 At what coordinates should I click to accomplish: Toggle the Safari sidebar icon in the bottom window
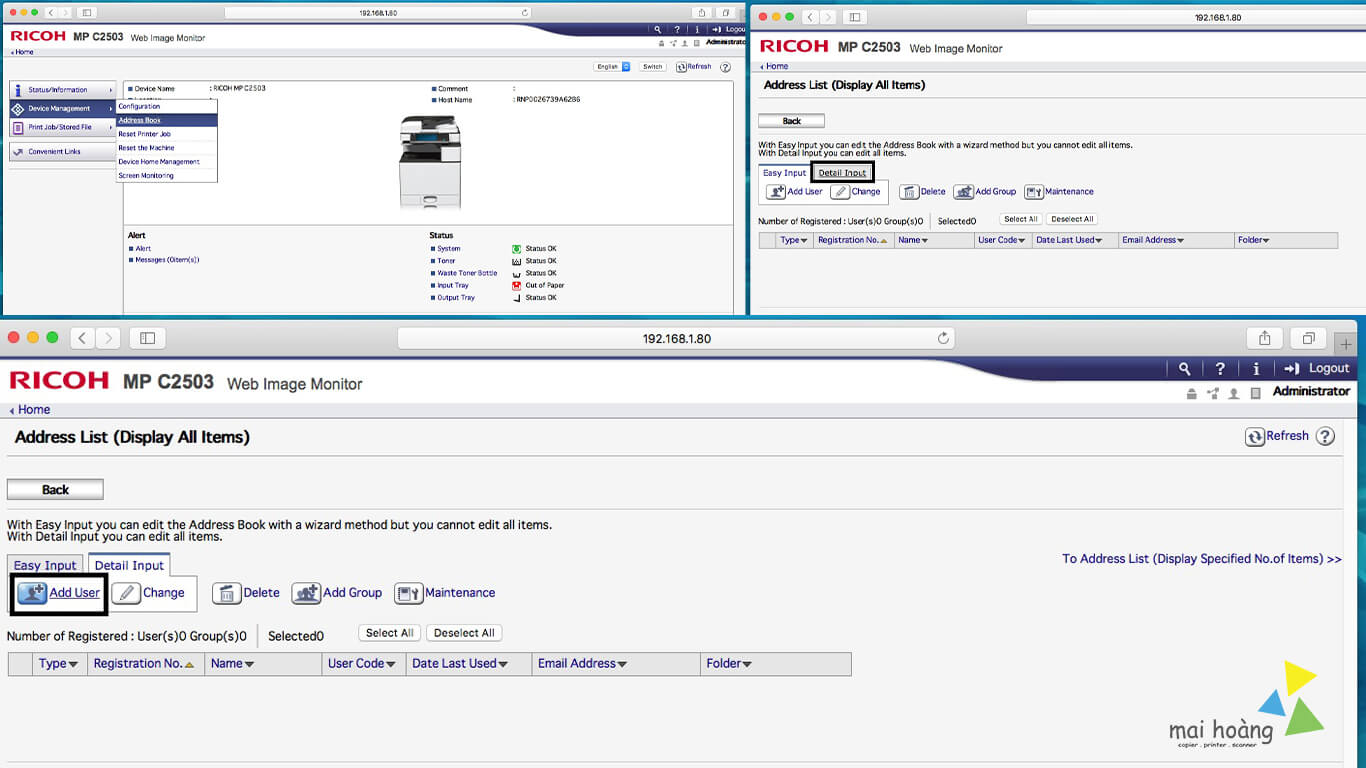(147, 338)
